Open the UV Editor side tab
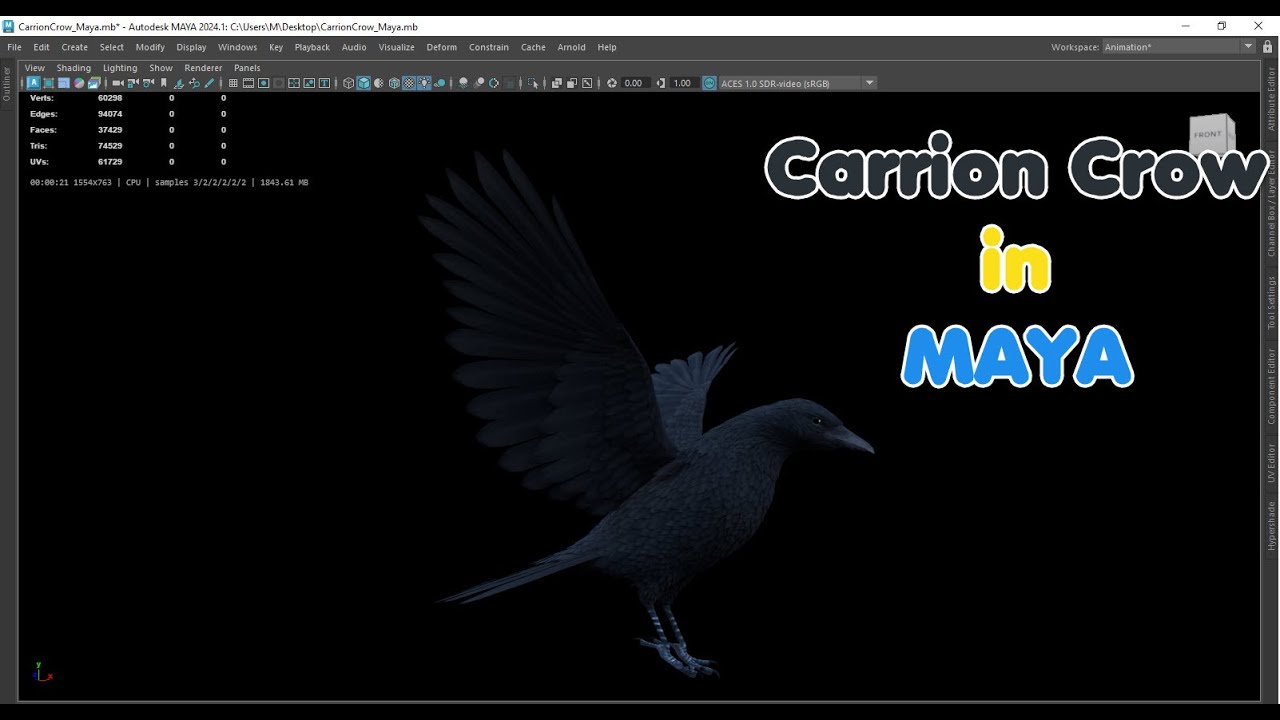Viewport: 1280px width, 720px height. point(1272,462)
